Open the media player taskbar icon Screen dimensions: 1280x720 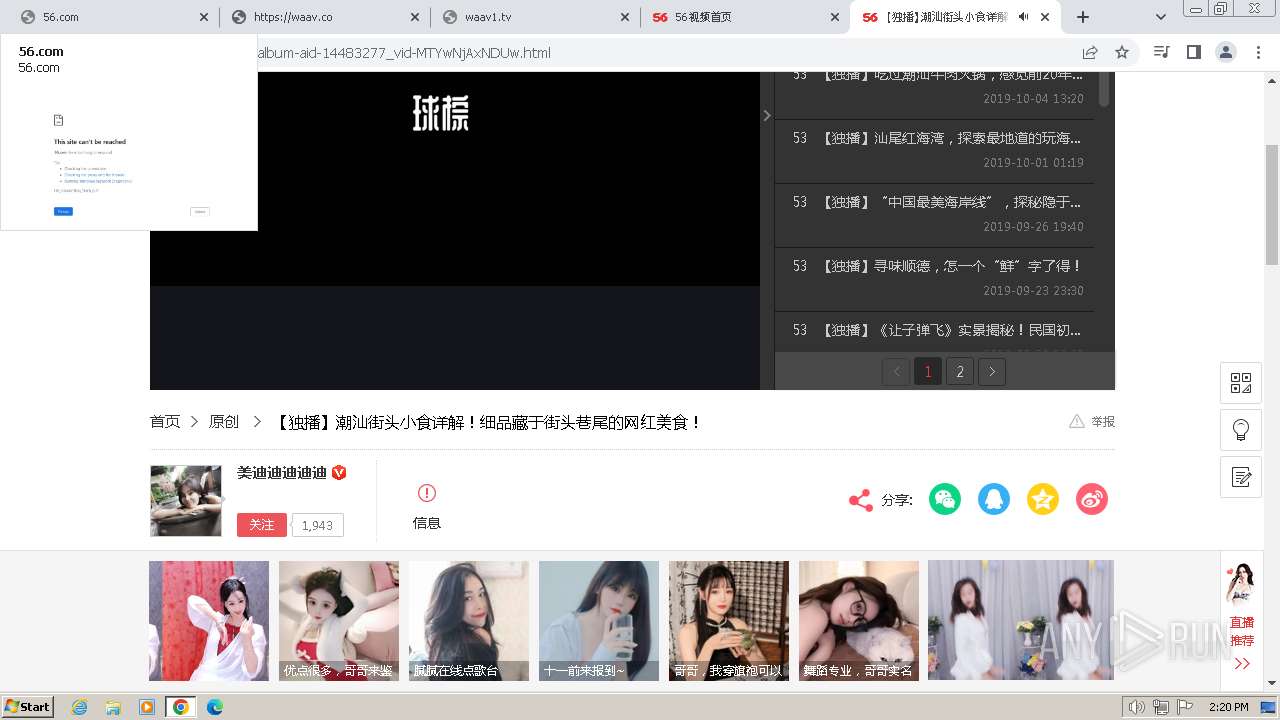pos(147,707)
